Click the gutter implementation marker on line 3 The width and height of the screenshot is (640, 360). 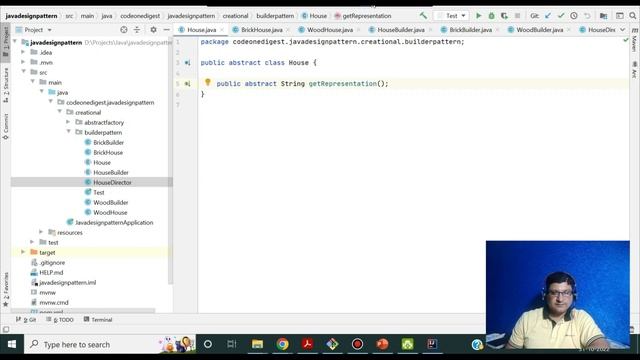tap(187, 63)
